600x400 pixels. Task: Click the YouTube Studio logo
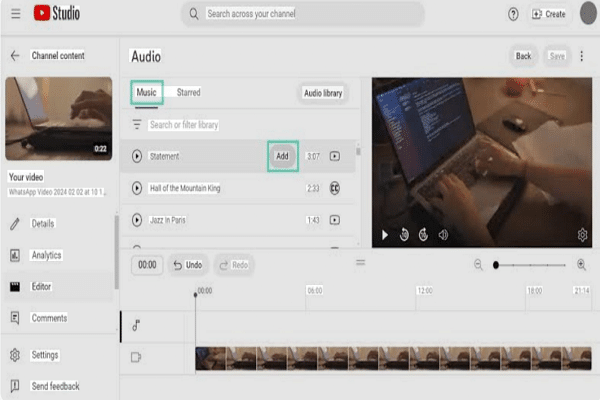(57, 13)
